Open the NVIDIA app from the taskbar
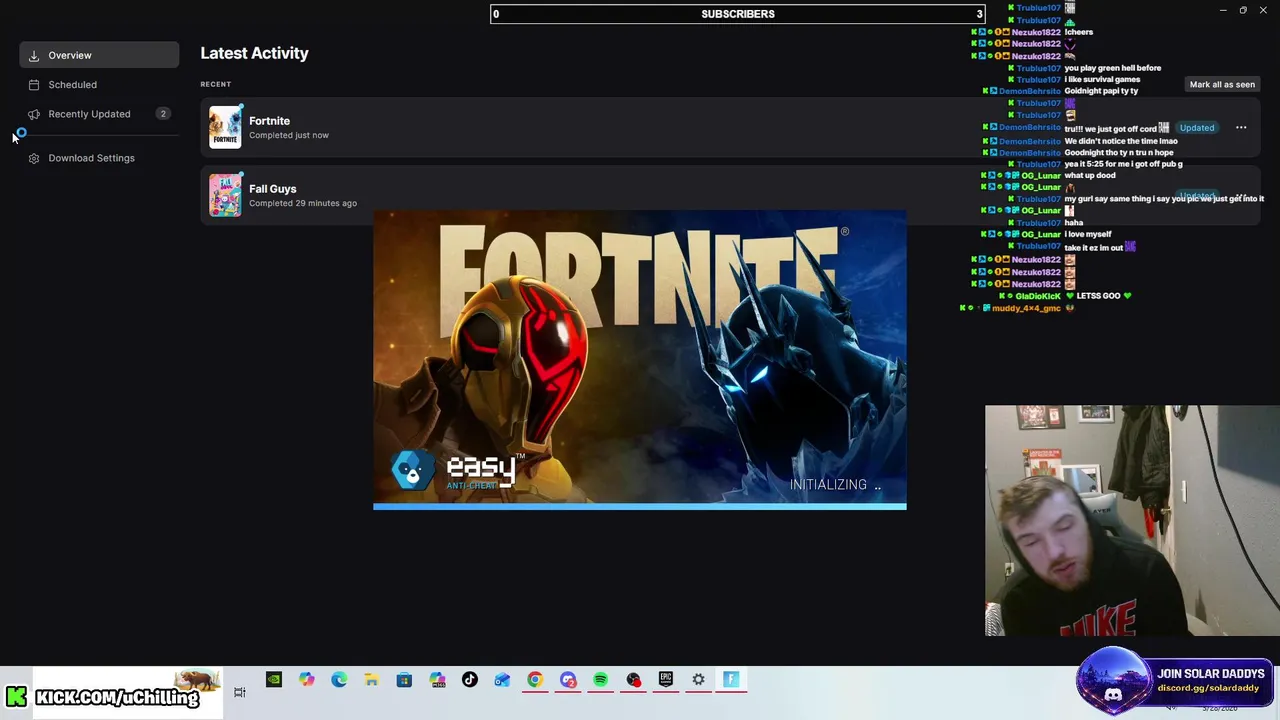 pos(274,680)
